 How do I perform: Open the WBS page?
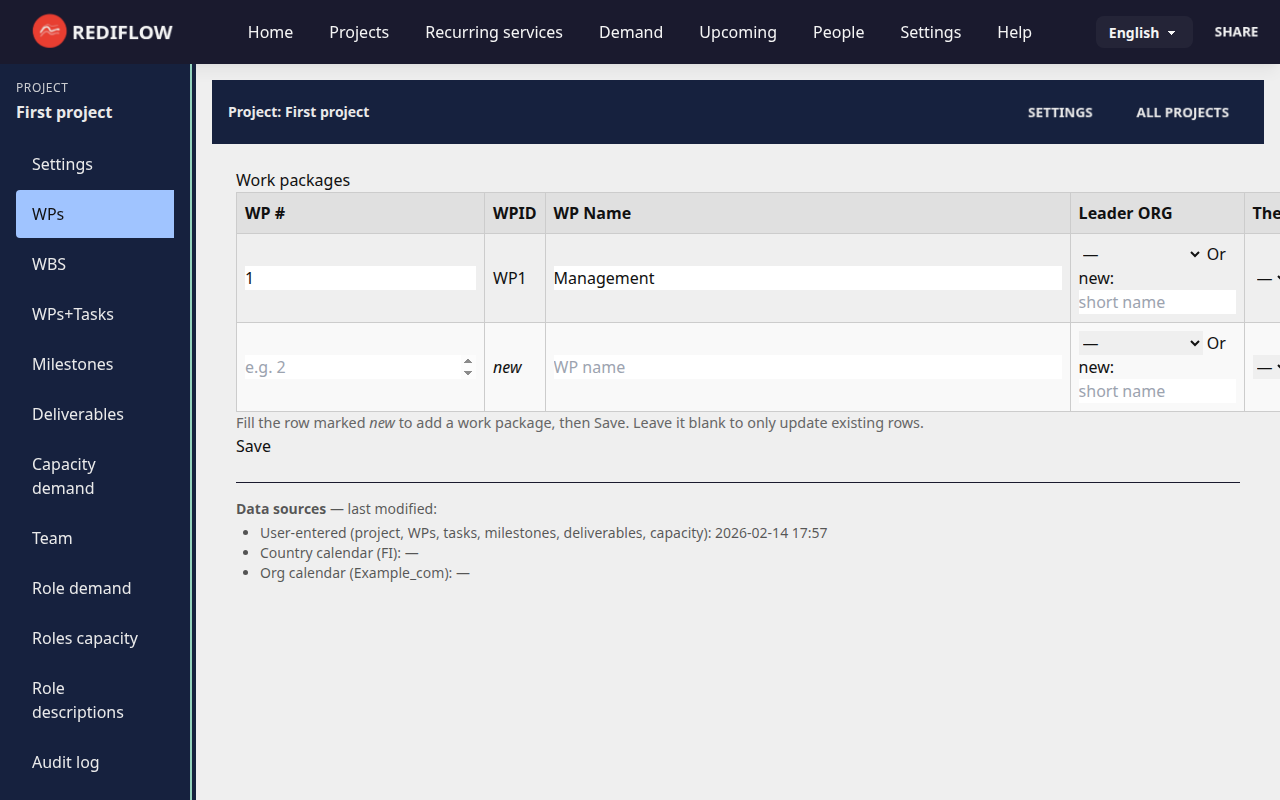pos(48,263)
